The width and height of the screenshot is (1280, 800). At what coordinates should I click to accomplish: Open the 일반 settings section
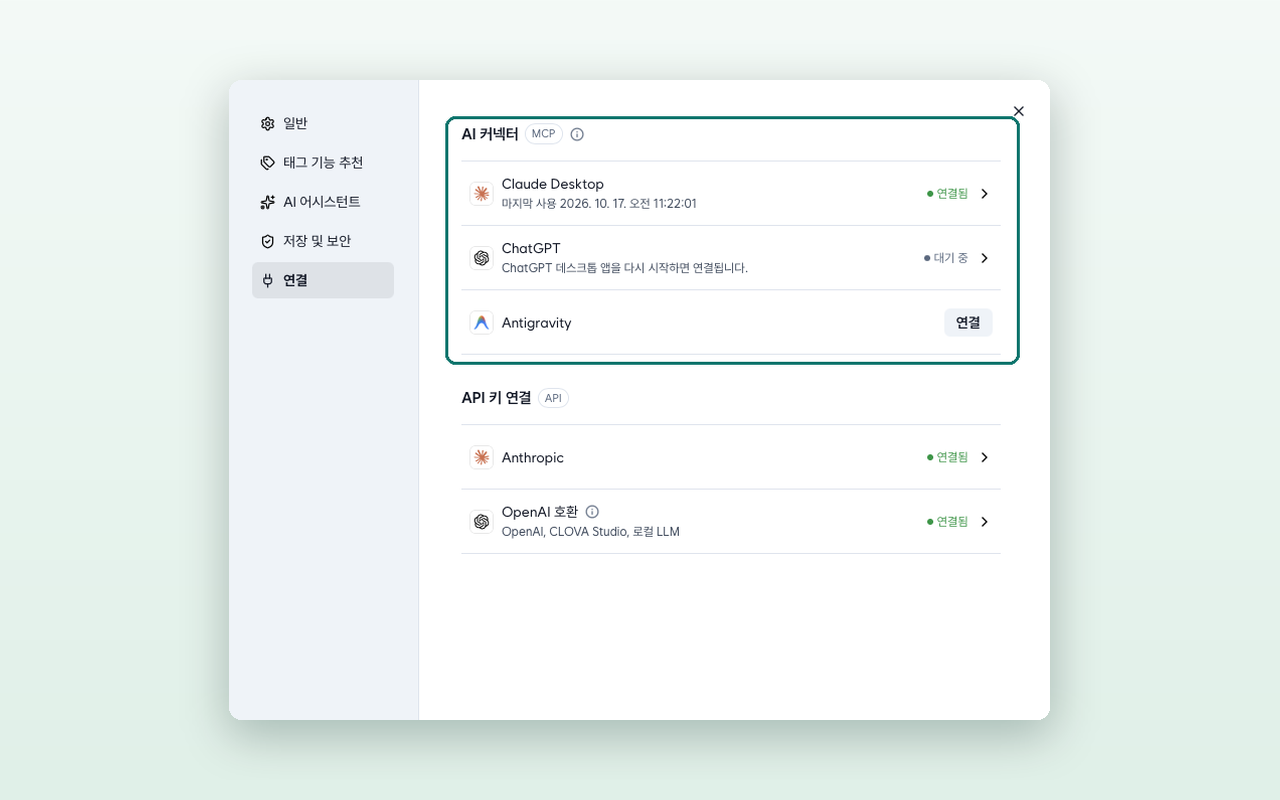(323, 124)
